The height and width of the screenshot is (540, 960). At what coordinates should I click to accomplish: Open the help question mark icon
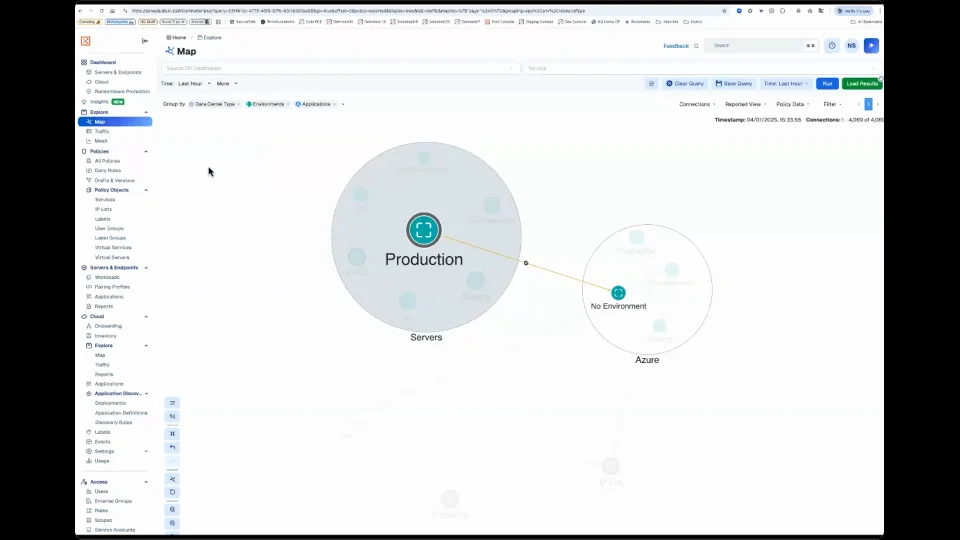pos(831,45)
